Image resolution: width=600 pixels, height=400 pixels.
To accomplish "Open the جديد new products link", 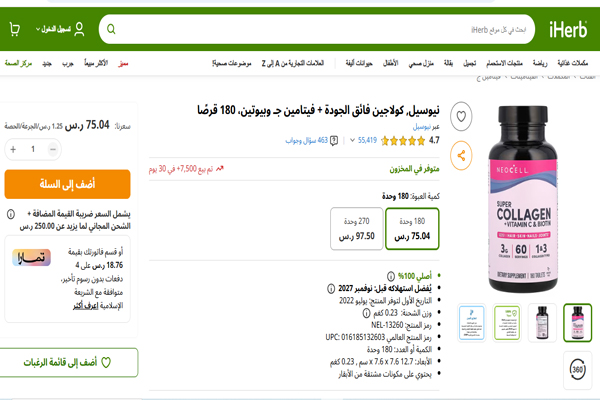I will (x=47, y=63).
